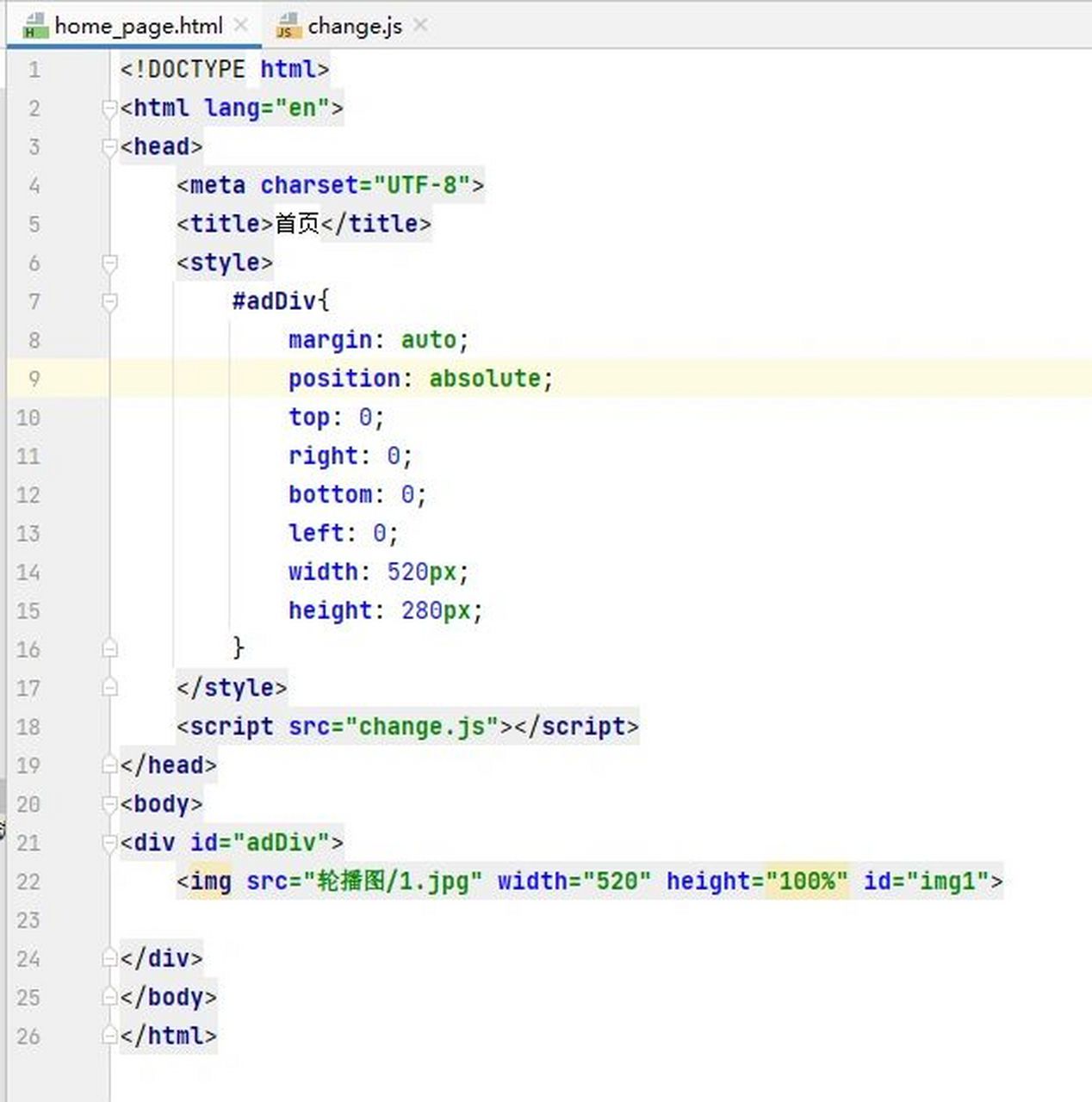Screen dimensions: 1092x1102
Task: Fold the #adDiv rule on line 7
Action: pos(109,301)
